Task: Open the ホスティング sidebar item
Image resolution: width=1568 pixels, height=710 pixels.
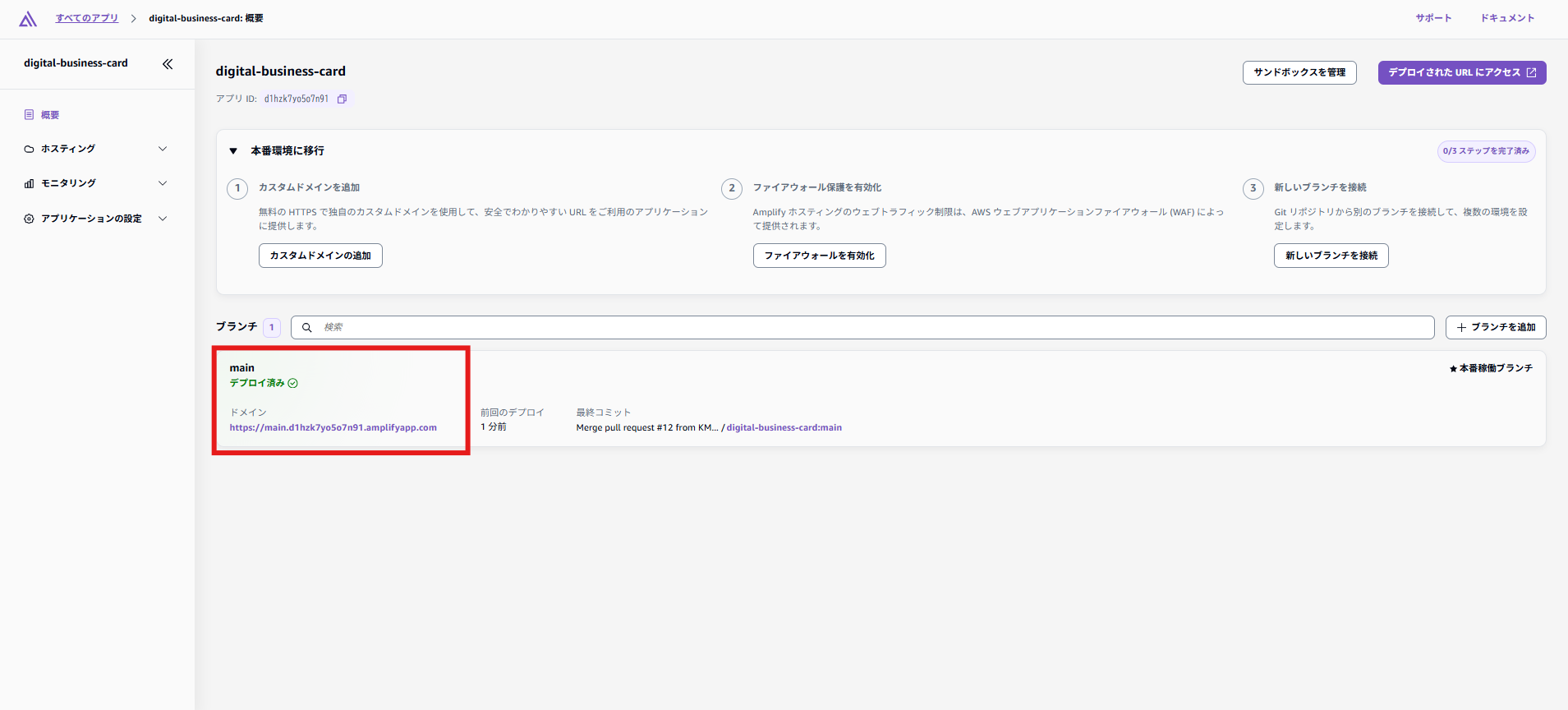Action: click(x=68, y=149)
